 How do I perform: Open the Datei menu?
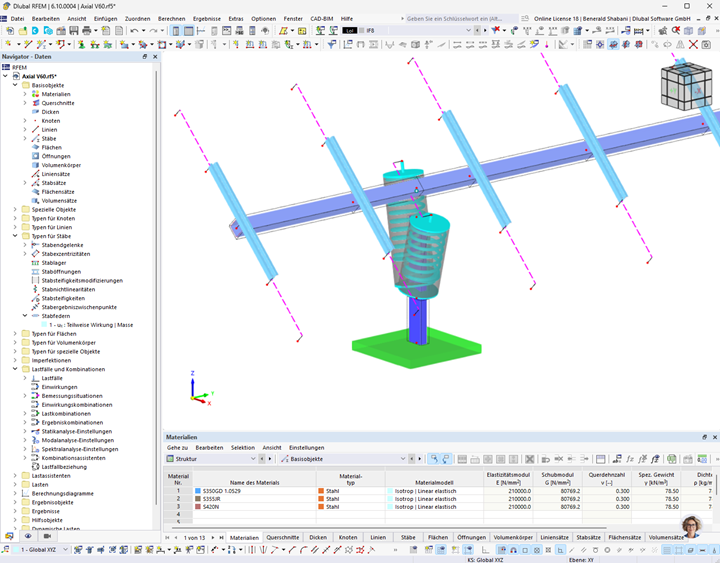tap(17, 19)
